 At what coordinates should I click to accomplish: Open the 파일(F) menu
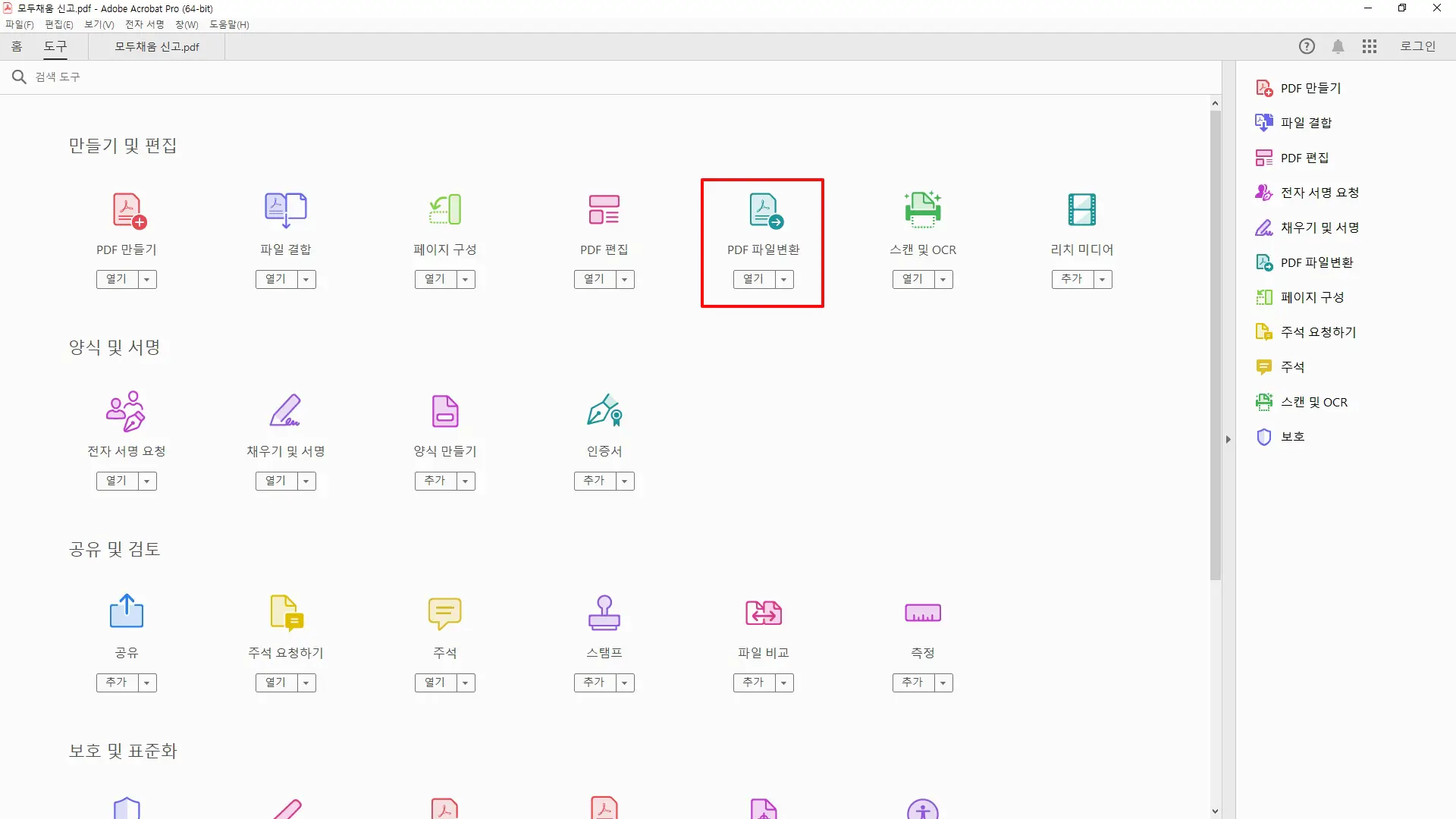20,25
